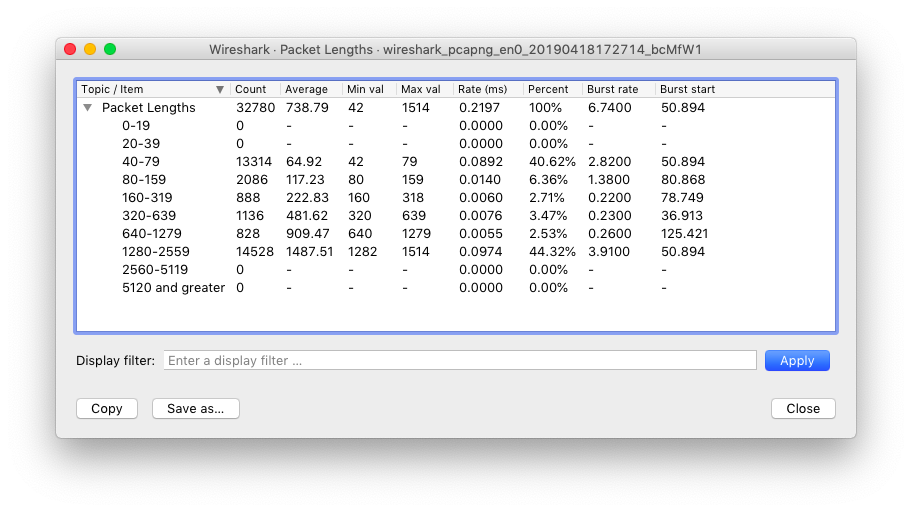Click burst rate value 3.9100
The image size is (912, 512).
[609, 252]
